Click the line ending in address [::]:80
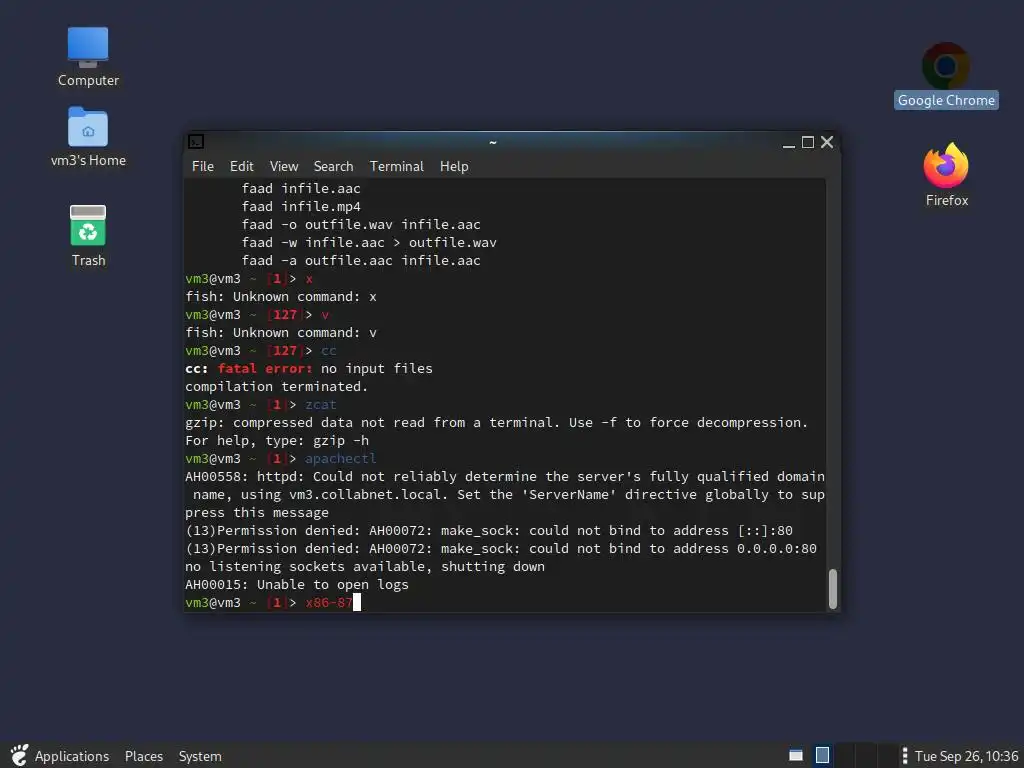Image resolution: width=1024 pixels, height=768 pixels. [489, 531]
